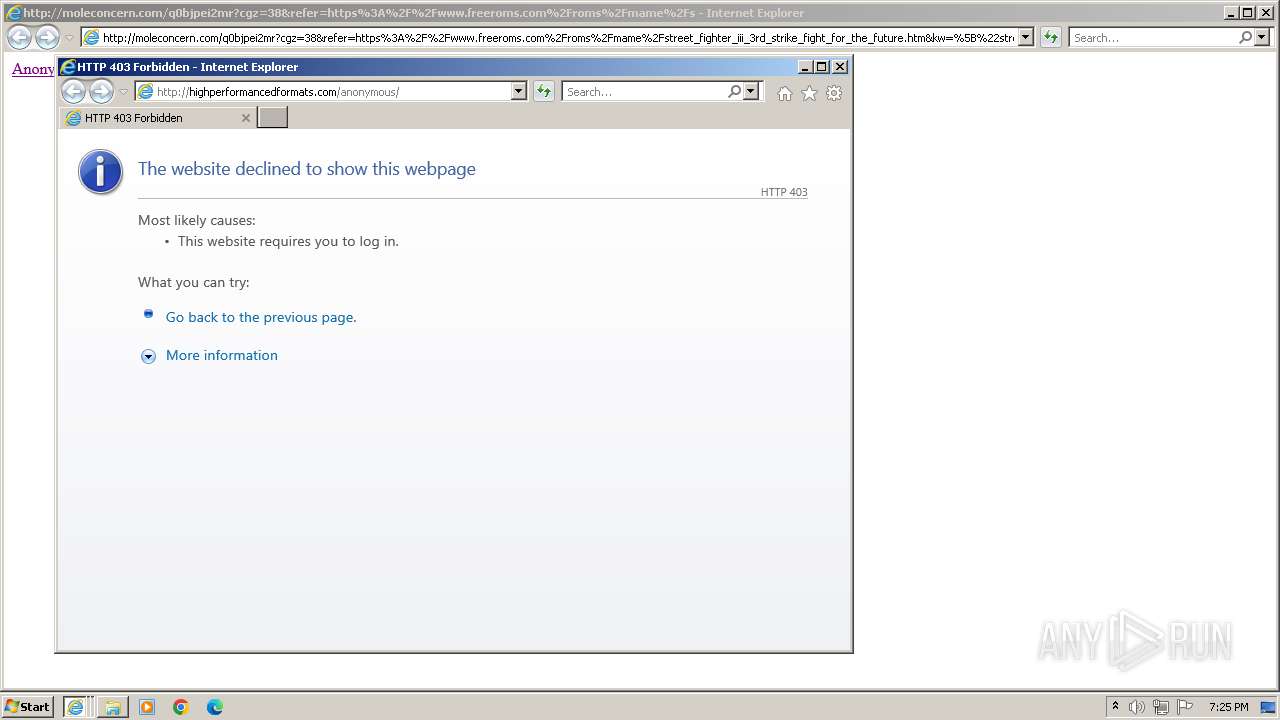Open the recent pages dropdown in the moleconcern window

pos(69,38)
